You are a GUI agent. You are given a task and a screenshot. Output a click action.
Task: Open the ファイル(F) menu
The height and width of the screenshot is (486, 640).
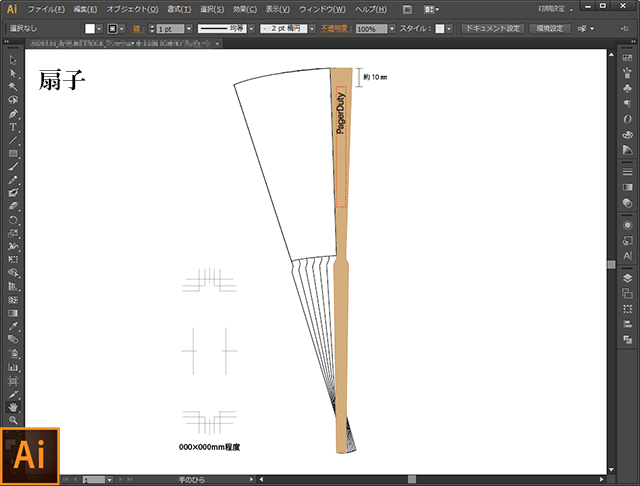[47, 9]
